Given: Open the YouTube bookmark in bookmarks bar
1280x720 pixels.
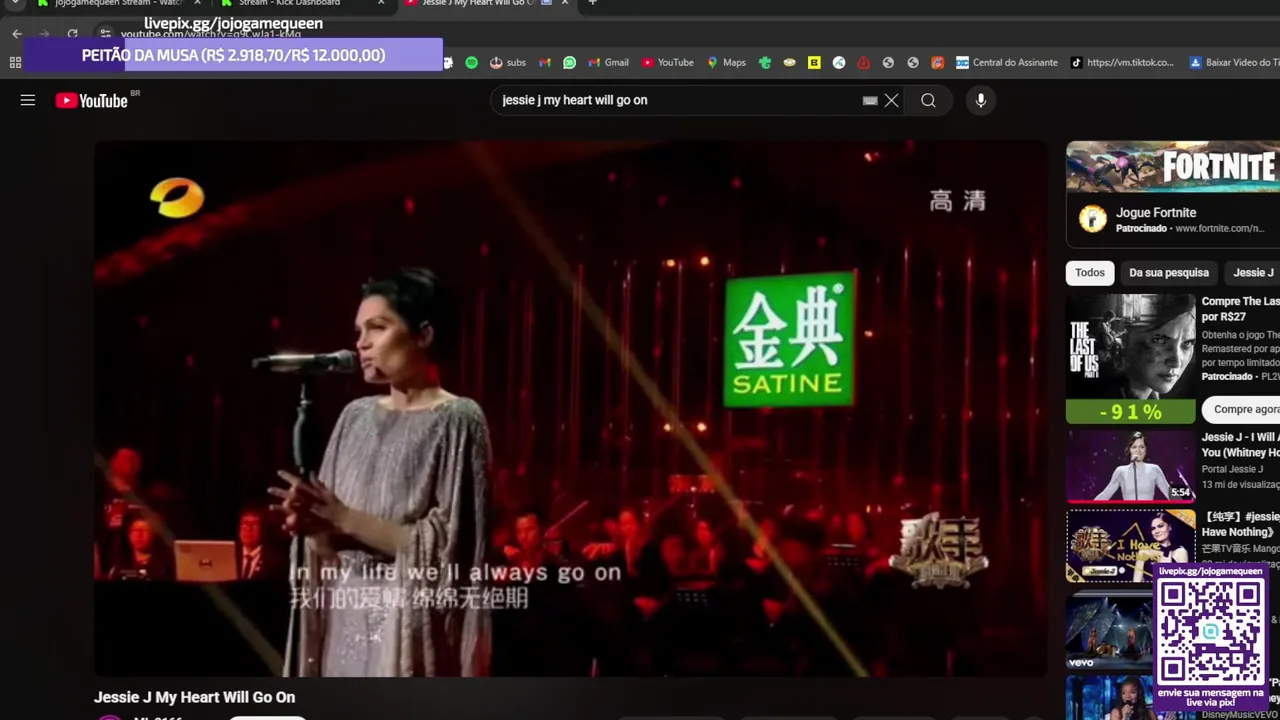Looking at the screenshot, I should pos(667,62).
